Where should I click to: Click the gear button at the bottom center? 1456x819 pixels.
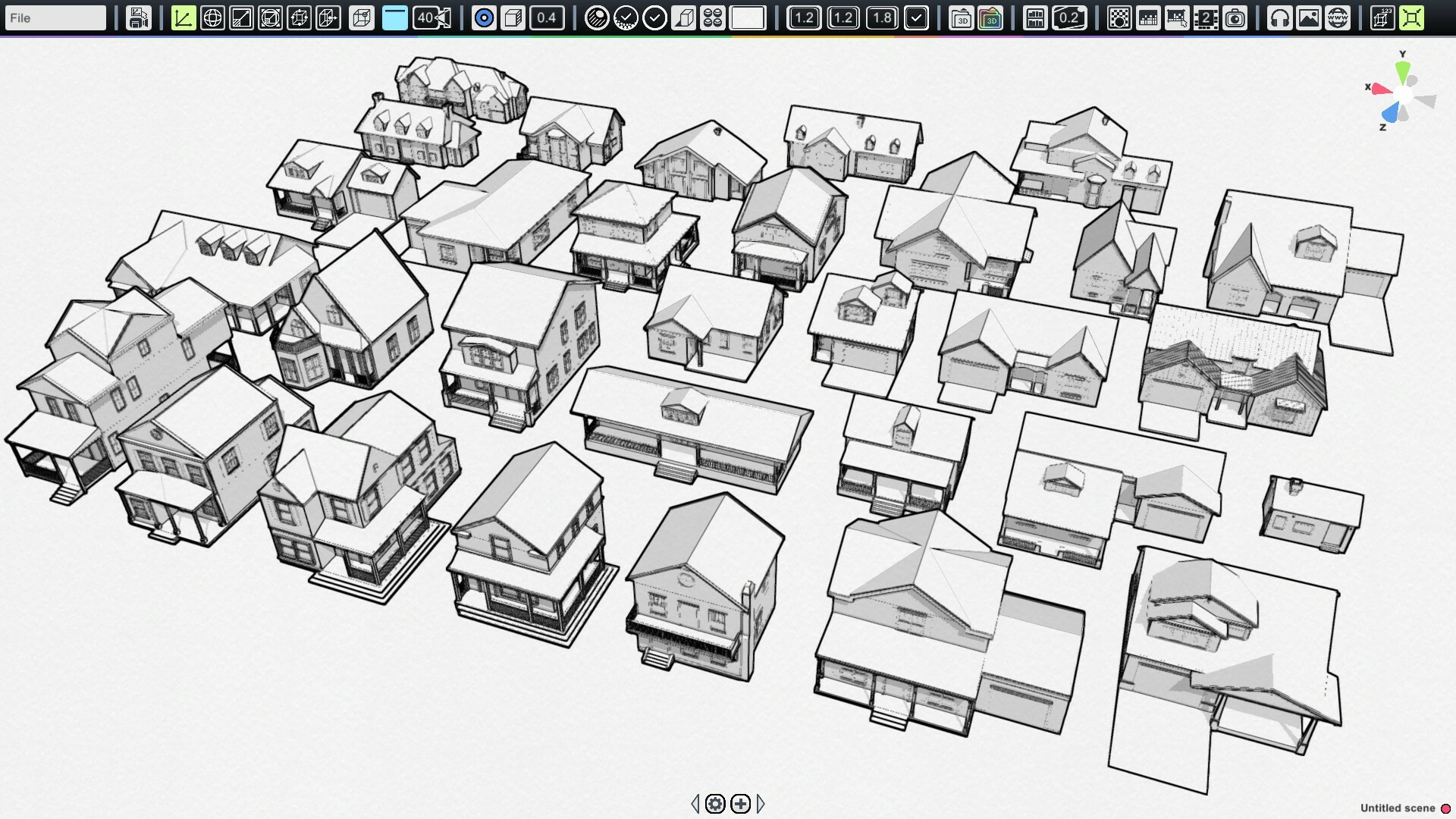(715, 805)
